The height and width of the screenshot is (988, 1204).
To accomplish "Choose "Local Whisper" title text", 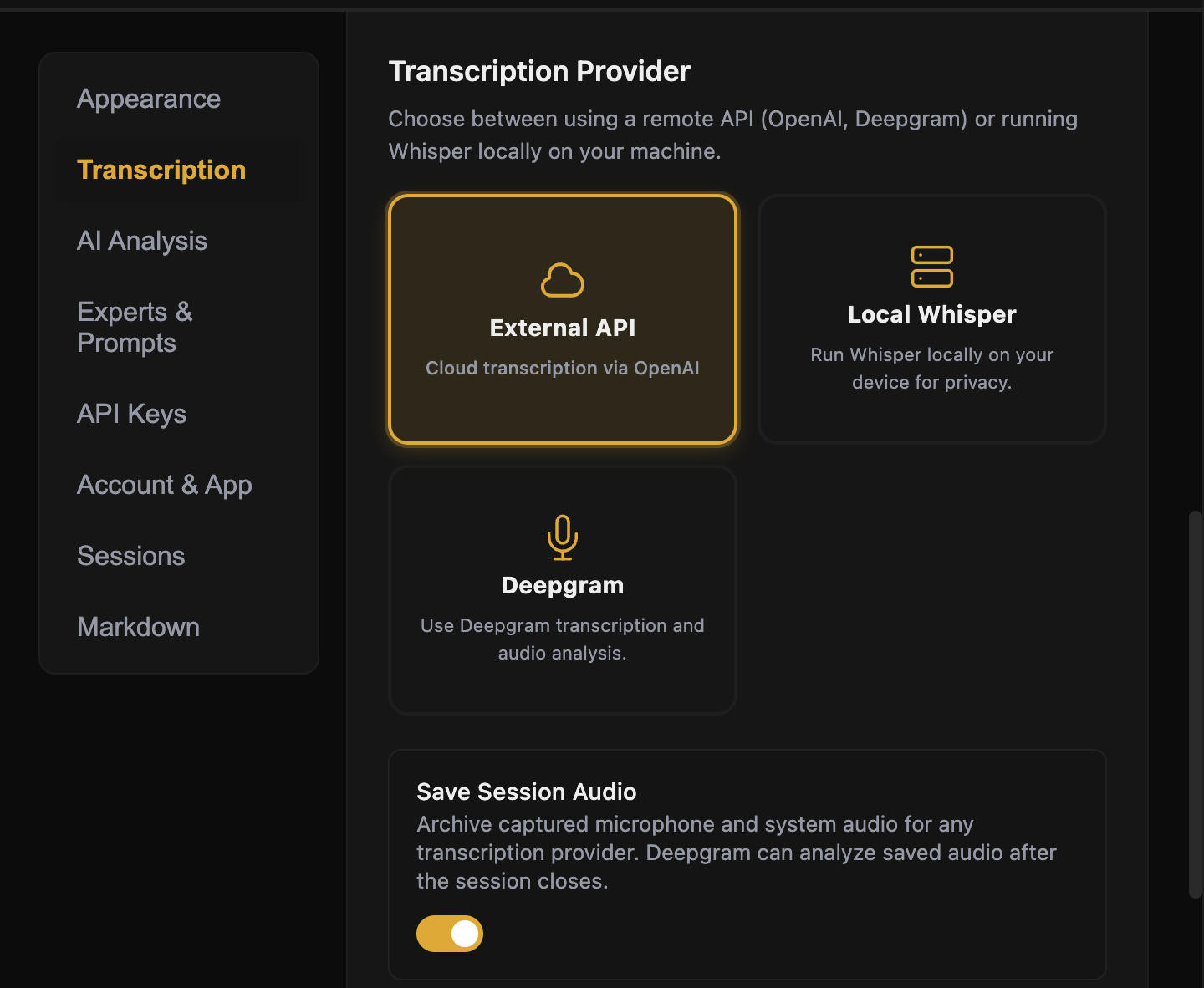I will click(x=932, y=314).
